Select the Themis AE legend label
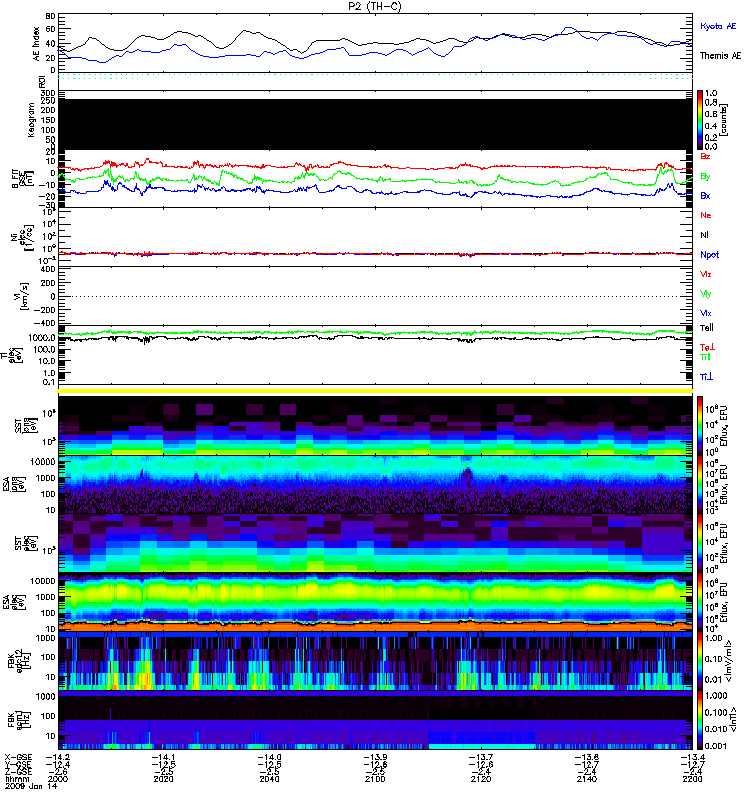The width and height of the screenshot is (750, 800). (x=720, y=56)
